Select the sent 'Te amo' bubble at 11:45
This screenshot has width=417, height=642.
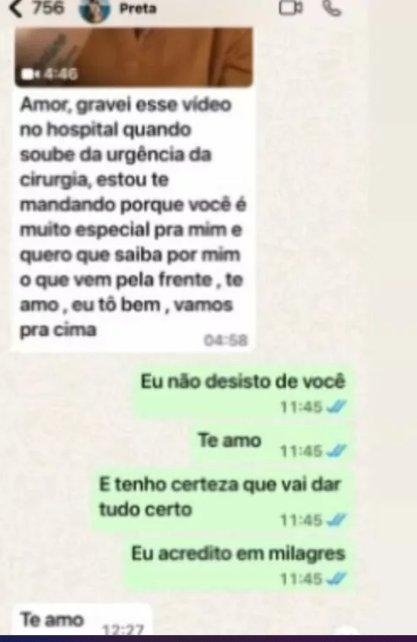point(272,444)
